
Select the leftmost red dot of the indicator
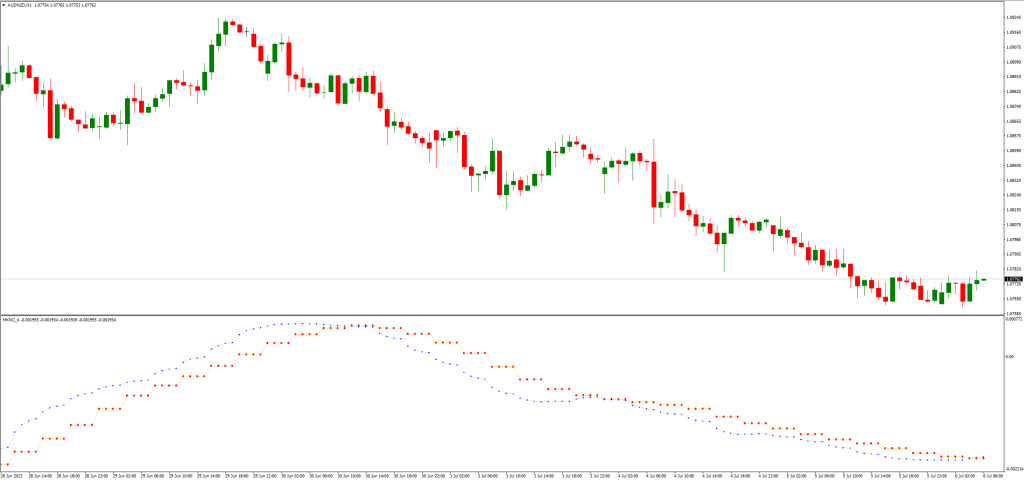[x=5, y=464]
